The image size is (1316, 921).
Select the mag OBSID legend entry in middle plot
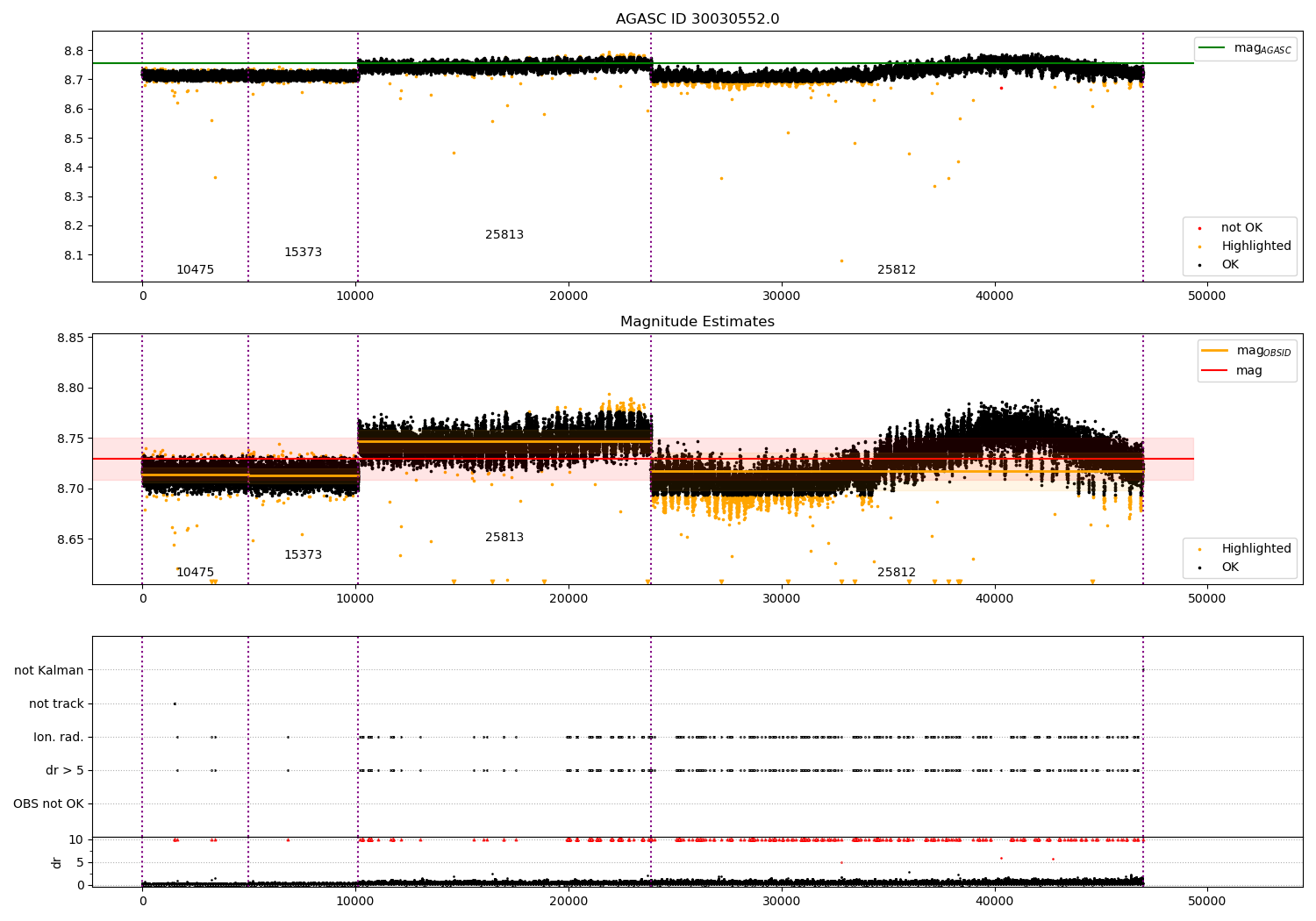1247,351
